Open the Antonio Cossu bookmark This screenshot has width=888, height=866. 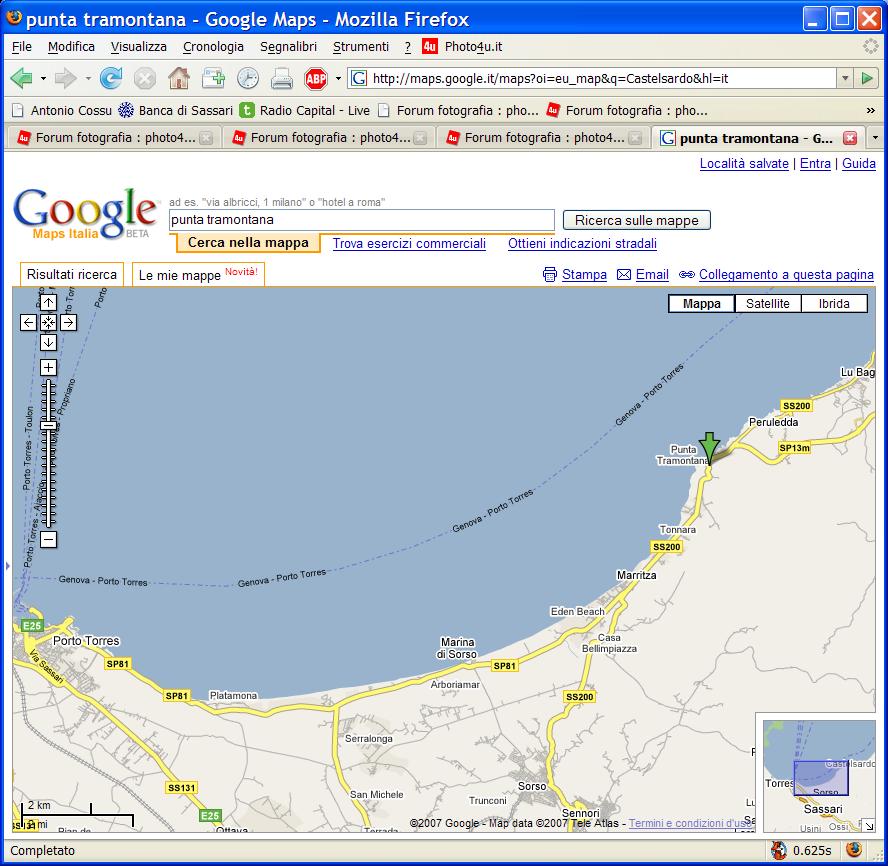62,110
